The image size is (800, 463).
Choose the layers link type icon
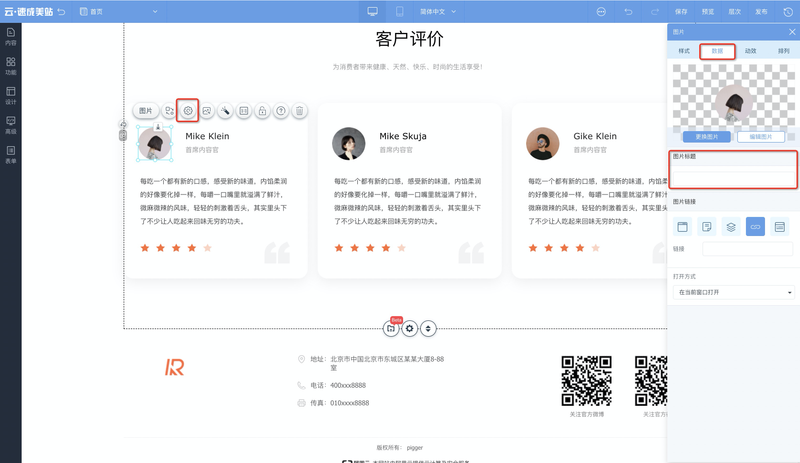coord(731,227)
